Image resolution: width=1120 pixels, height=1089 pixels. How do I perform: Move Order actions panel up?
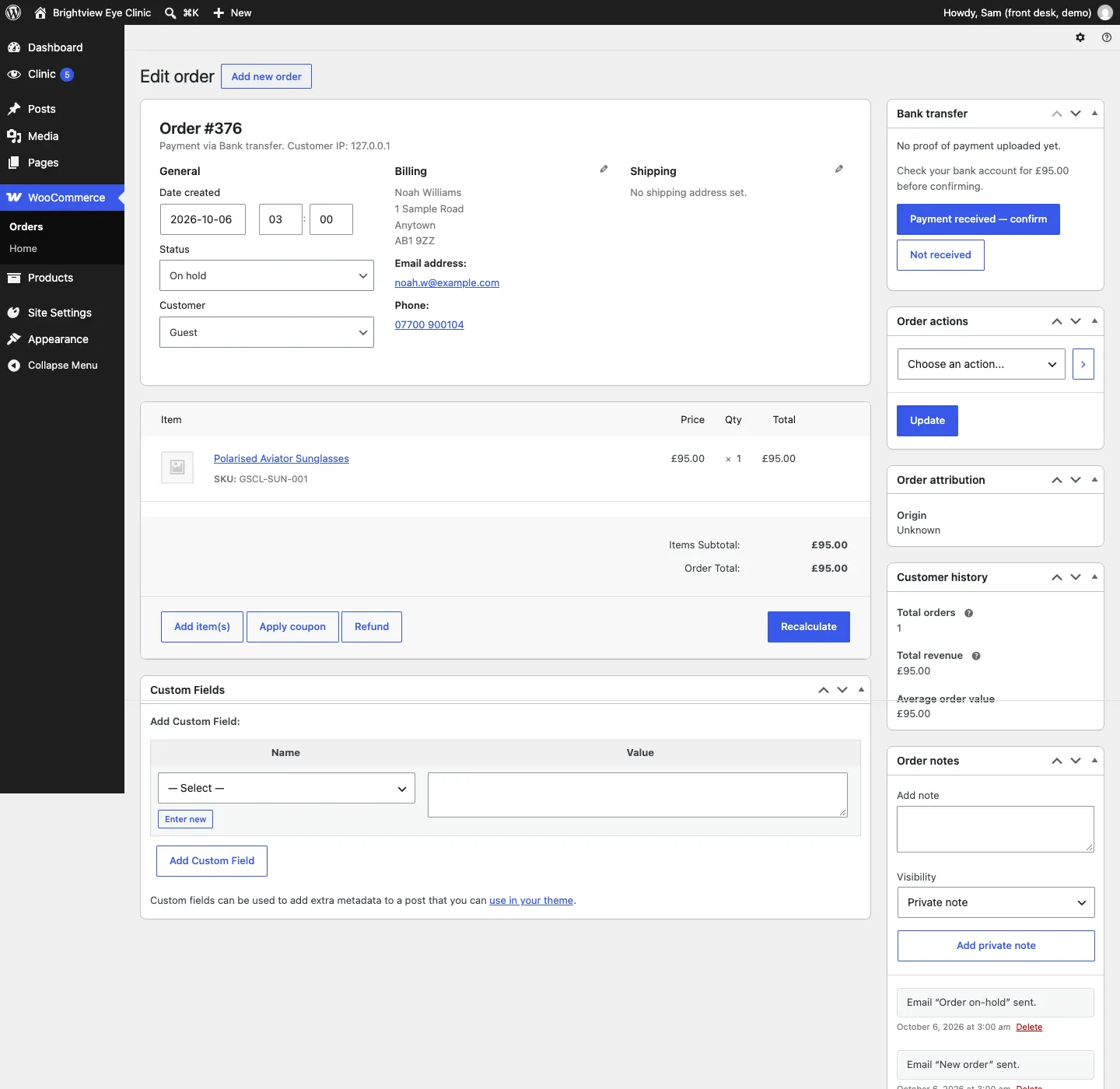click(x=1057, y=321)
